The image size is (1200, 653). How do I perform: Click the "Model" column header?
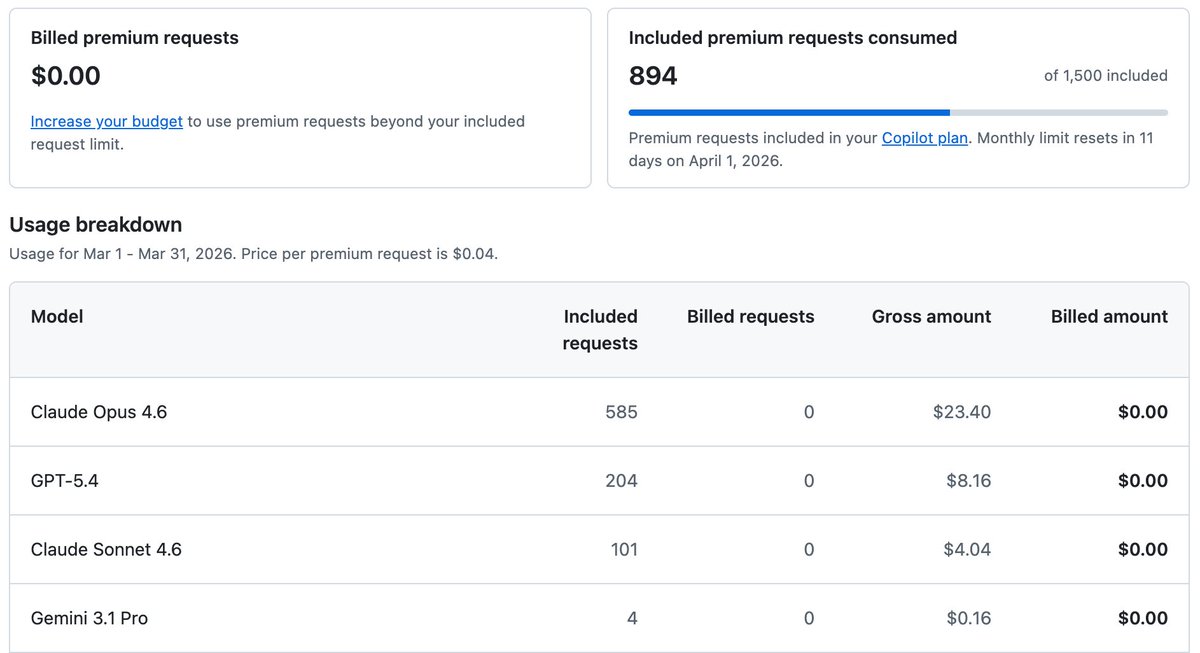pyautogui.click(x=57, y=316)
